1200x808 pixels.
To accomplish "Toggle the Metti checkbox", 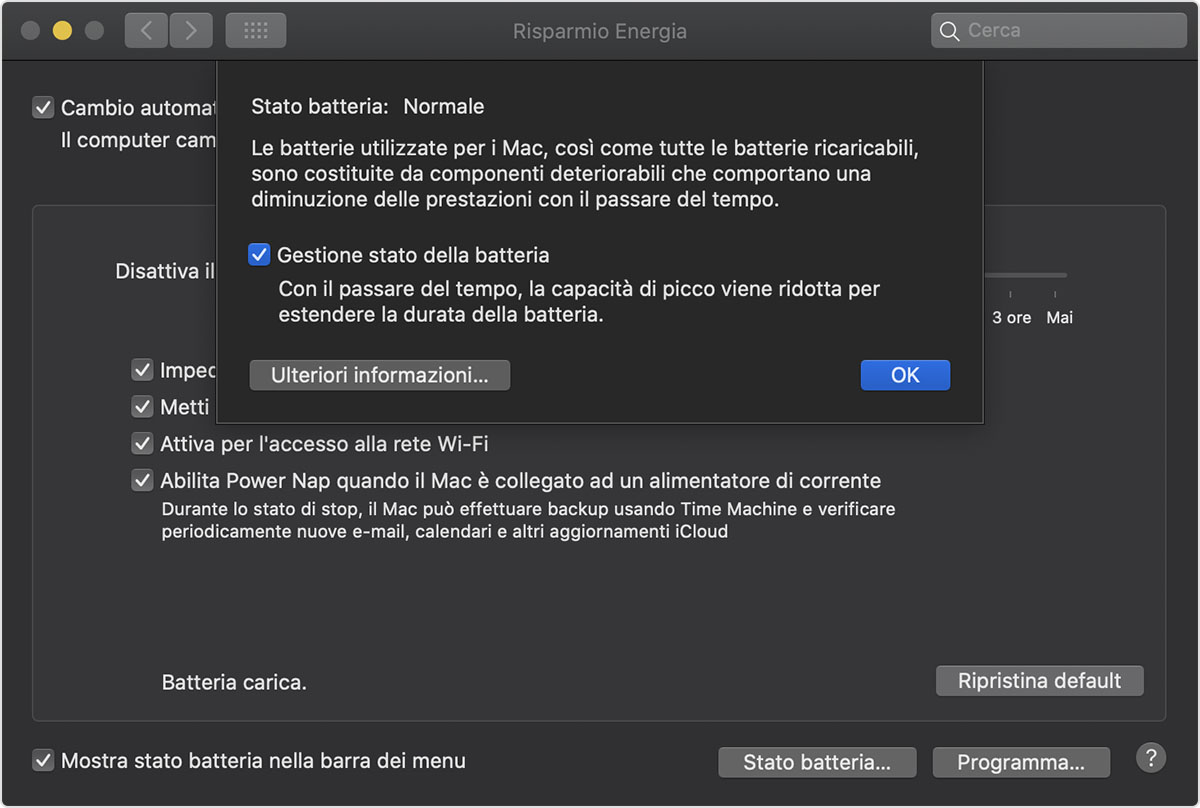I will tap(142, 407).
